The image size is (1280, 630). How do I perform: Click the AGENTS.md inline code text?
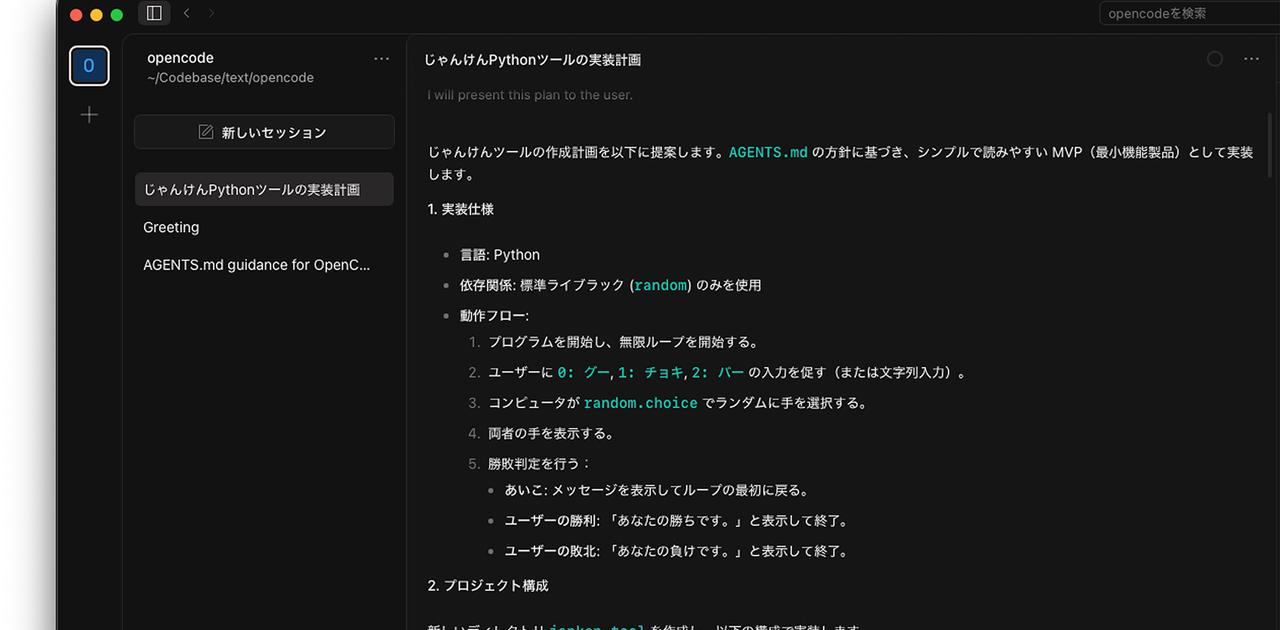768,153
